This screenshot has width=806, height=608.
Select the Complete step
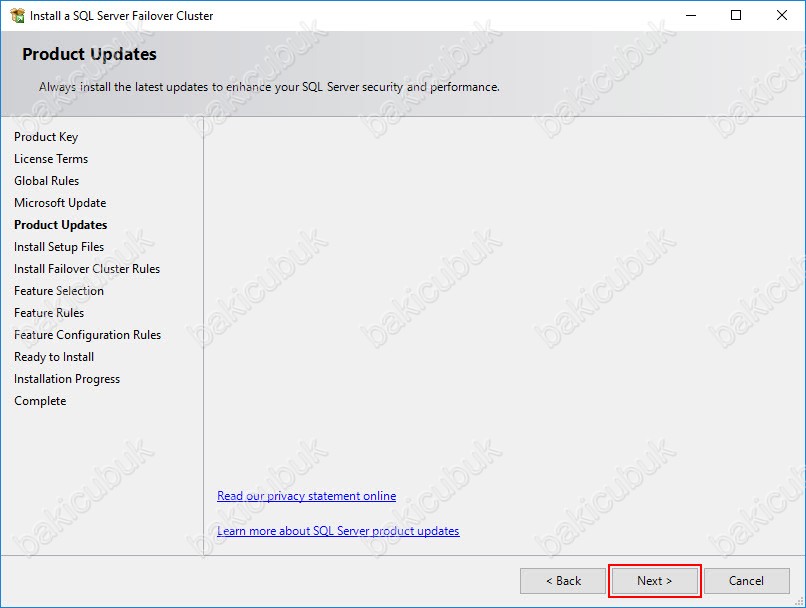[40, 401]
